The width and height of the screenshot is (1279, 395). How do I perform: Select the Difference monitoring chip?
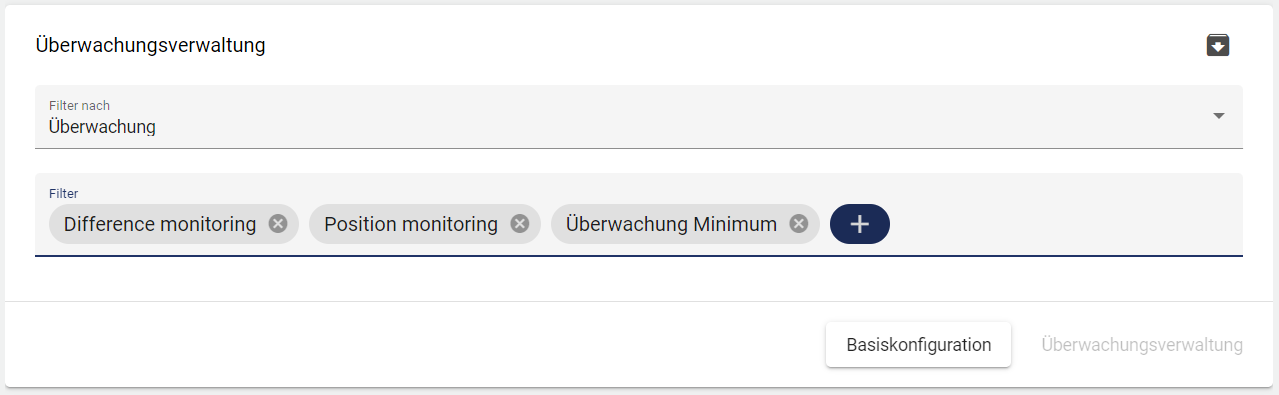(160, 224)
